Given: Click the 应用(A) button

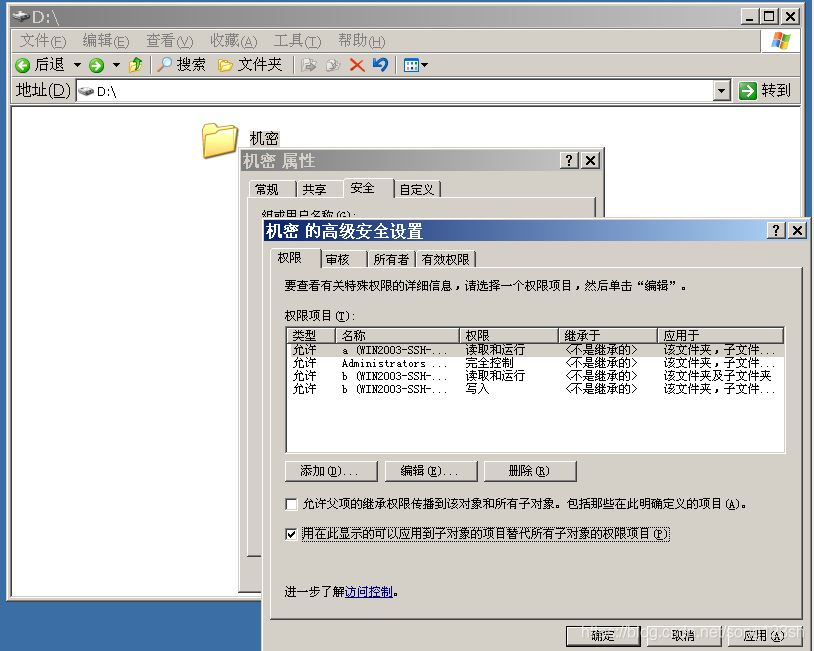Looking at the screenshot, I should coord(764,635).
